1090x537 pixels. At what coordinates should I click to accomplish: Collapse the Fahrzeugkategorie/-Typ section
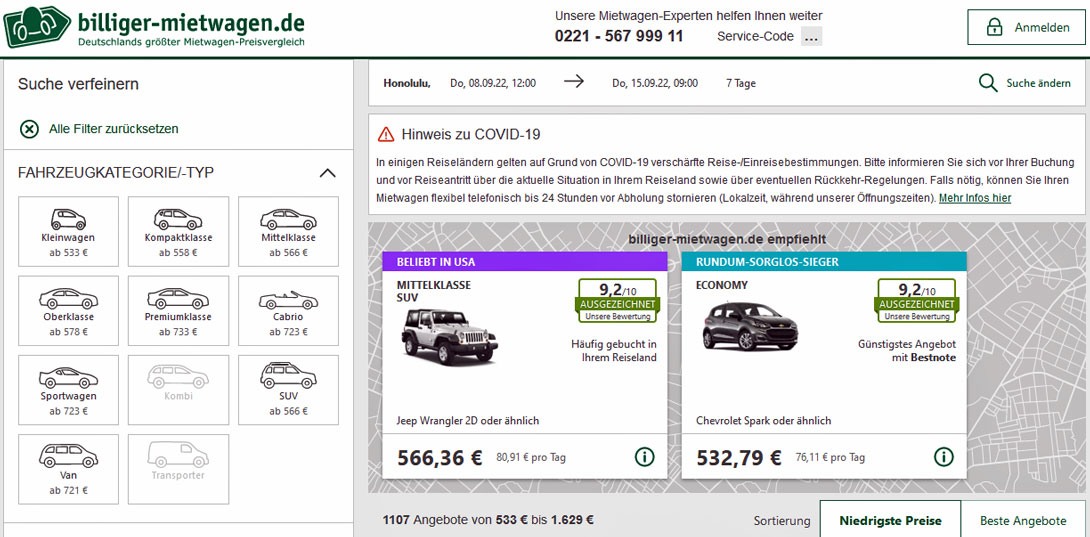pos(327,173)
